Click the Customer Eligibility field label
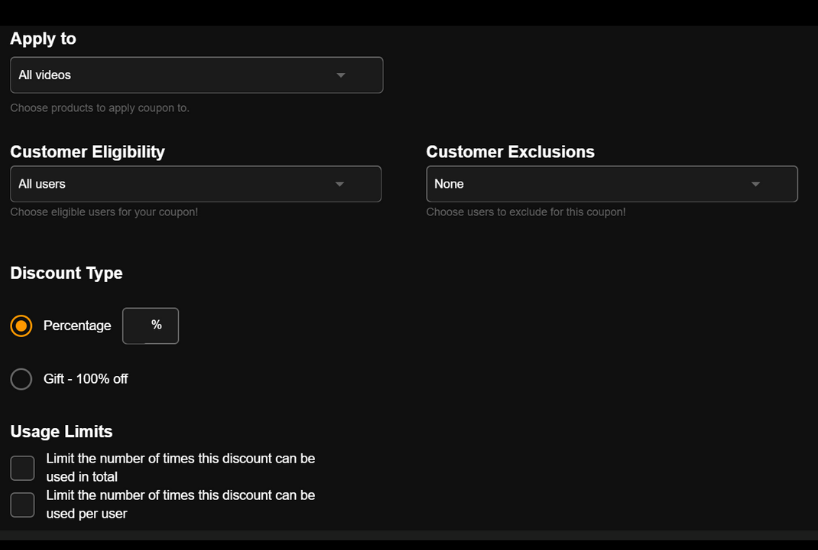The image size is (818, 550). [x=88, y=152]
